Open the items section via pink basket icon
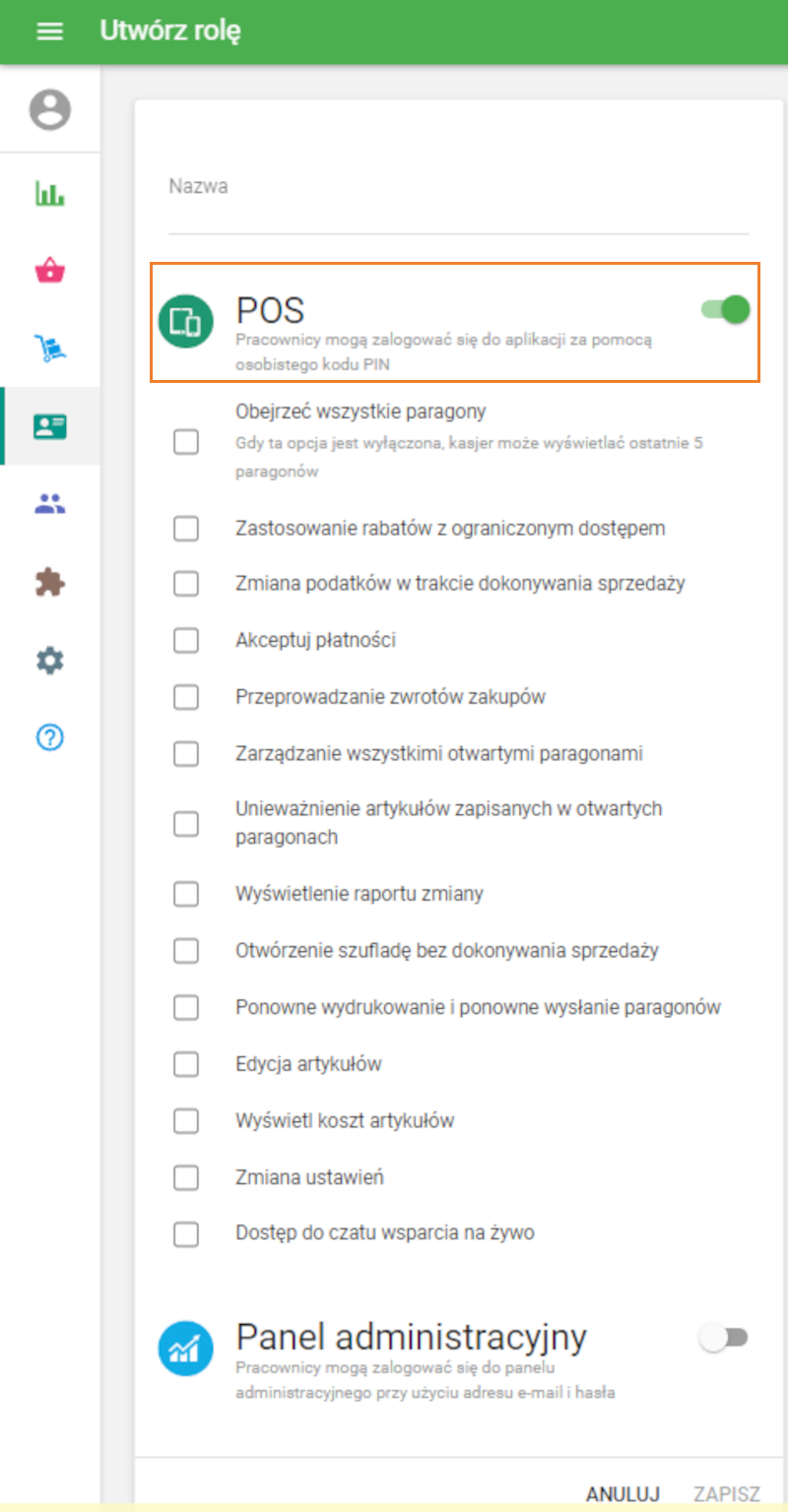 click(49, 270)
